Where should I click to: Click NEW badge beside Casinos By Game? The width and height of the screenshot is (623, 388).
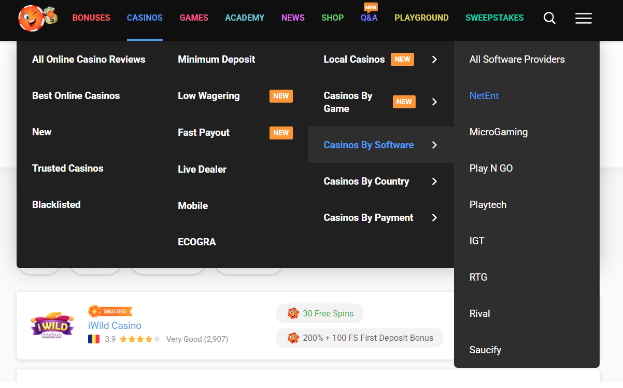(x=404, y=102)
